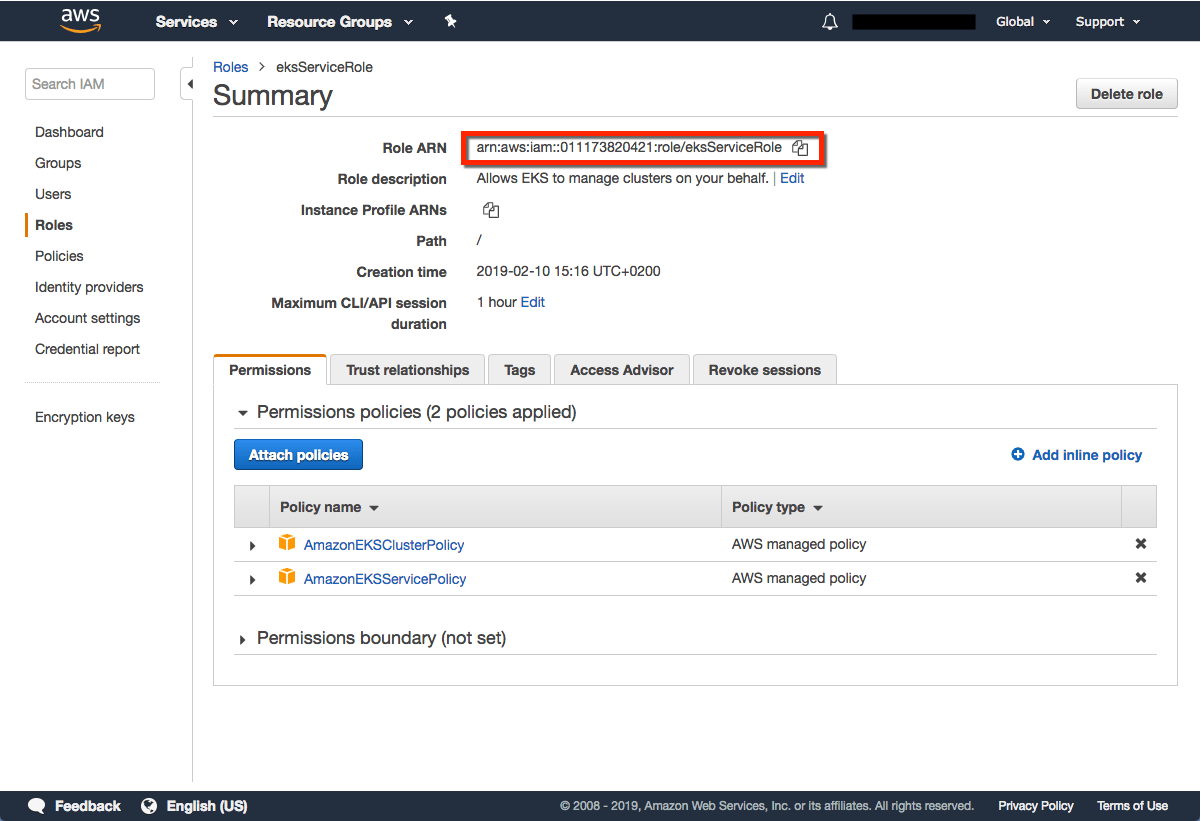Open the Access Advisor tab
Image resolution: width=1201 pixels, height=821 pixels.
pyautogui.click(x=621, y=370)
